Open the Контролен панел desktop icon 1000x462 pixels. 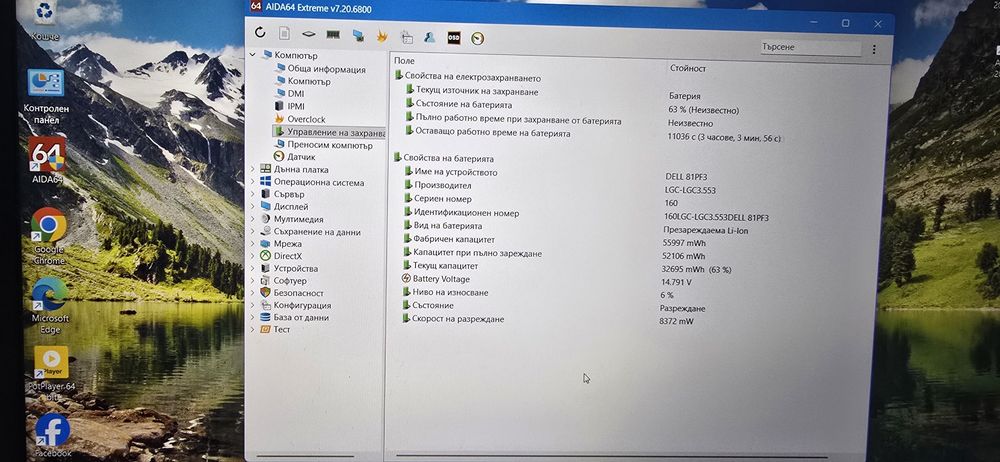pos(46,96)
